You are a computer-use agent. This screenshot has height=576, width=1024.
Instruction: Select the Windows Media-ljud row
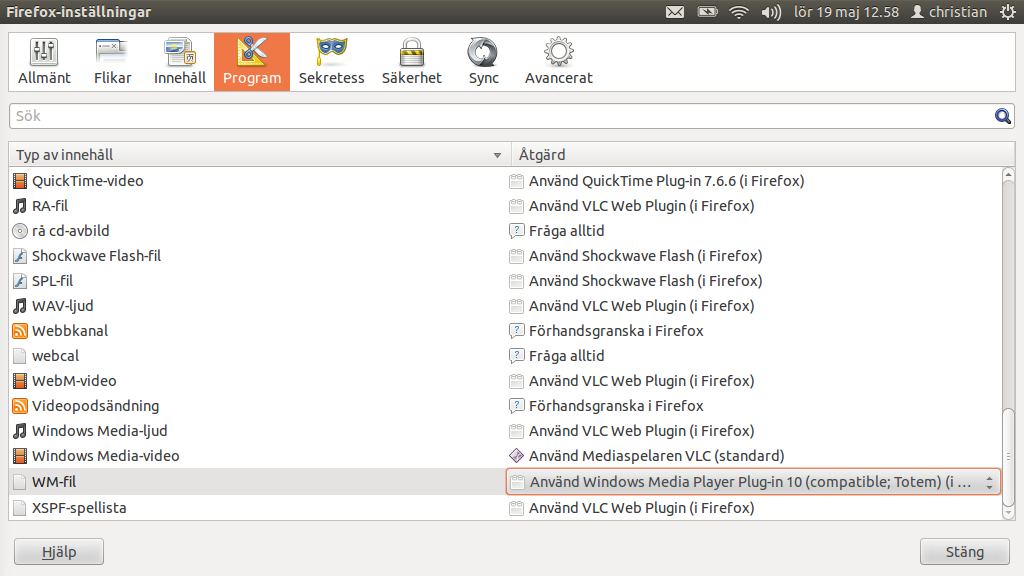[x=505, y=431]
